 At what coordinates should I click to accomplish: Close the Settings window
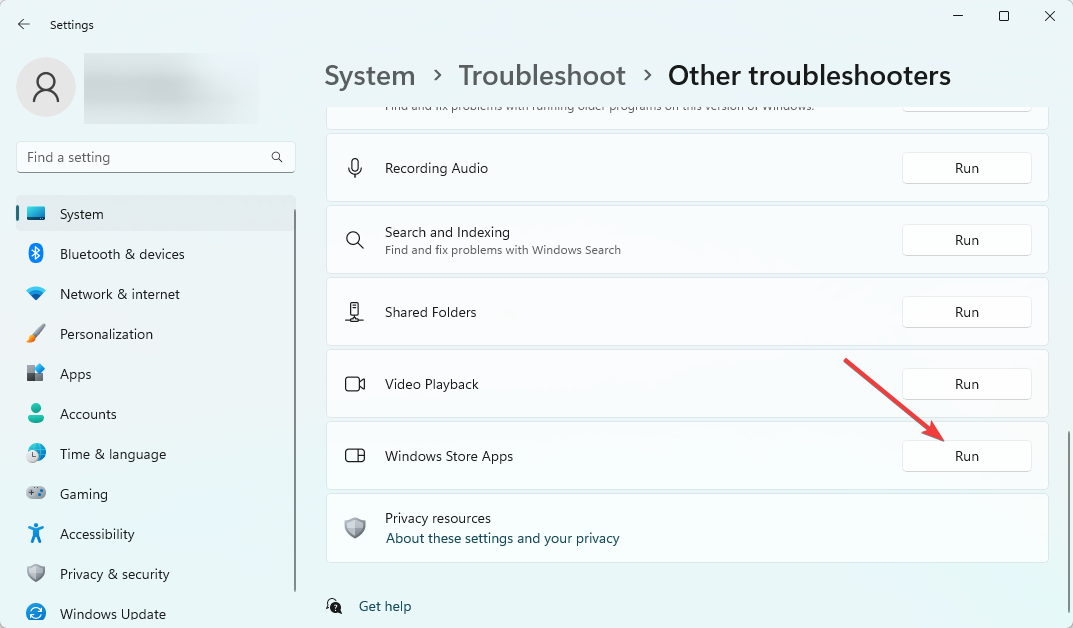click(1050, 16)
